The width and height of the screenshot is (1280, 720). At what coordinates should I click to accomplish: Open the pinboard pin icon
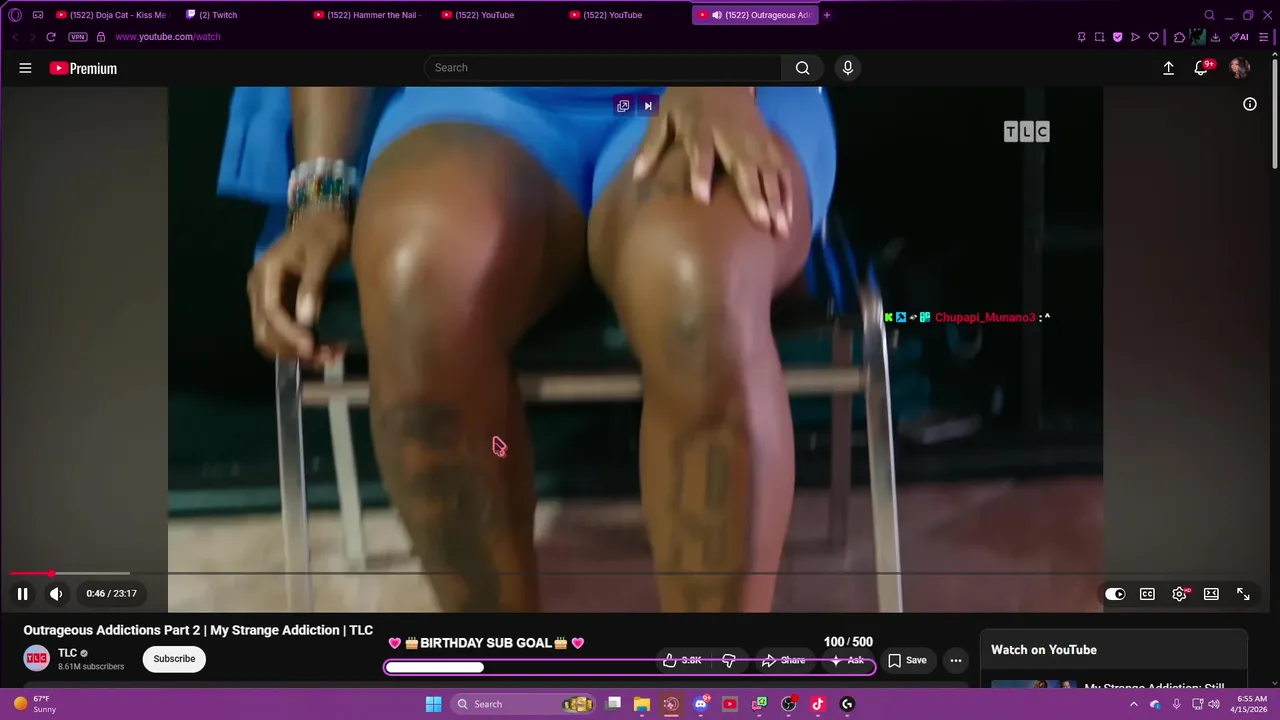click(x=1081, y=37)
